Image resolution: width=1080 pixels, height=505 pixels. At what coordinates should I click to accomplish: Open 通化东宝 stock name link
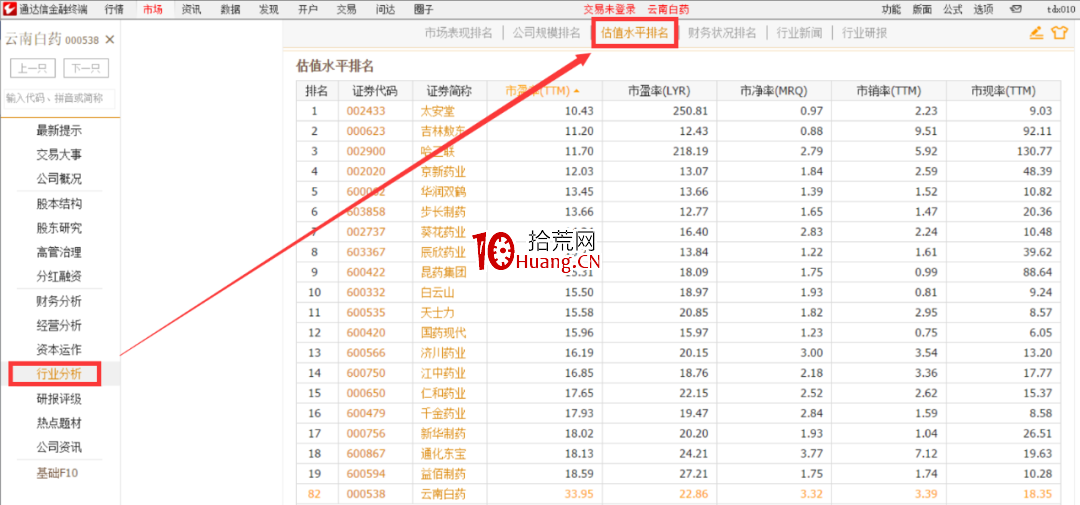coord(443,454)
